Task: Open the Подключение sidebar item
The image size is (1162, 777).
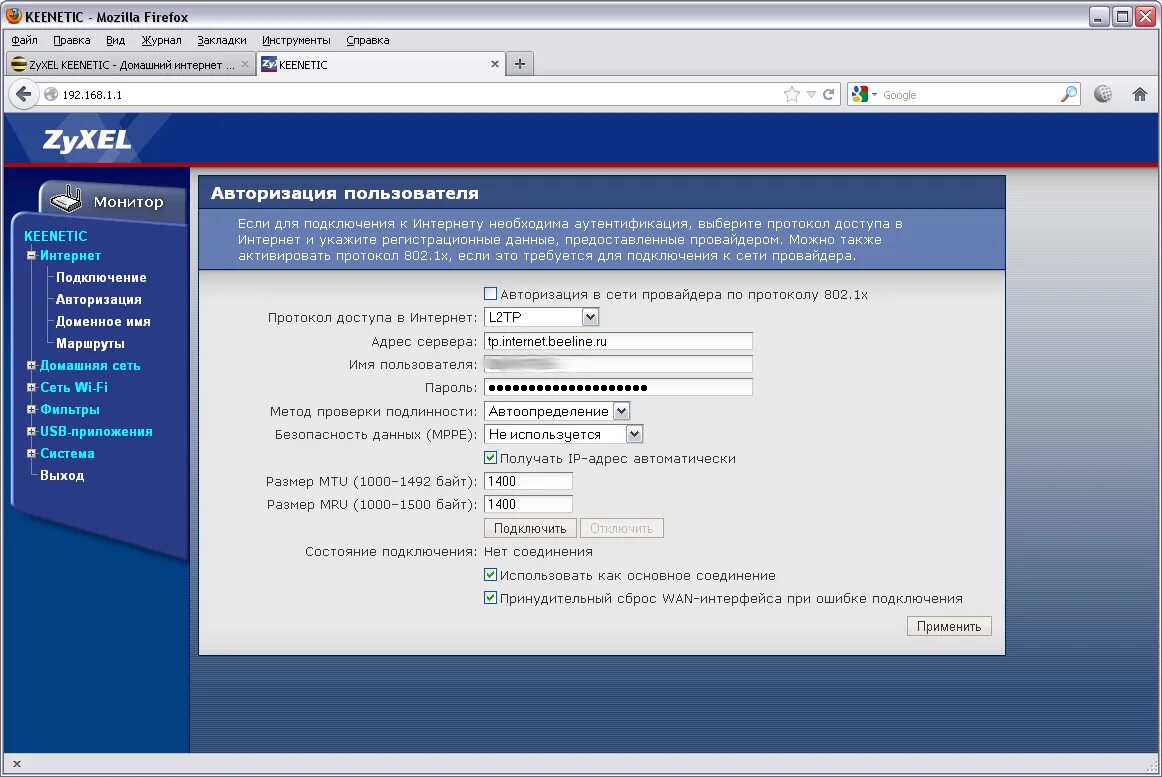Action: pos(101,277)
